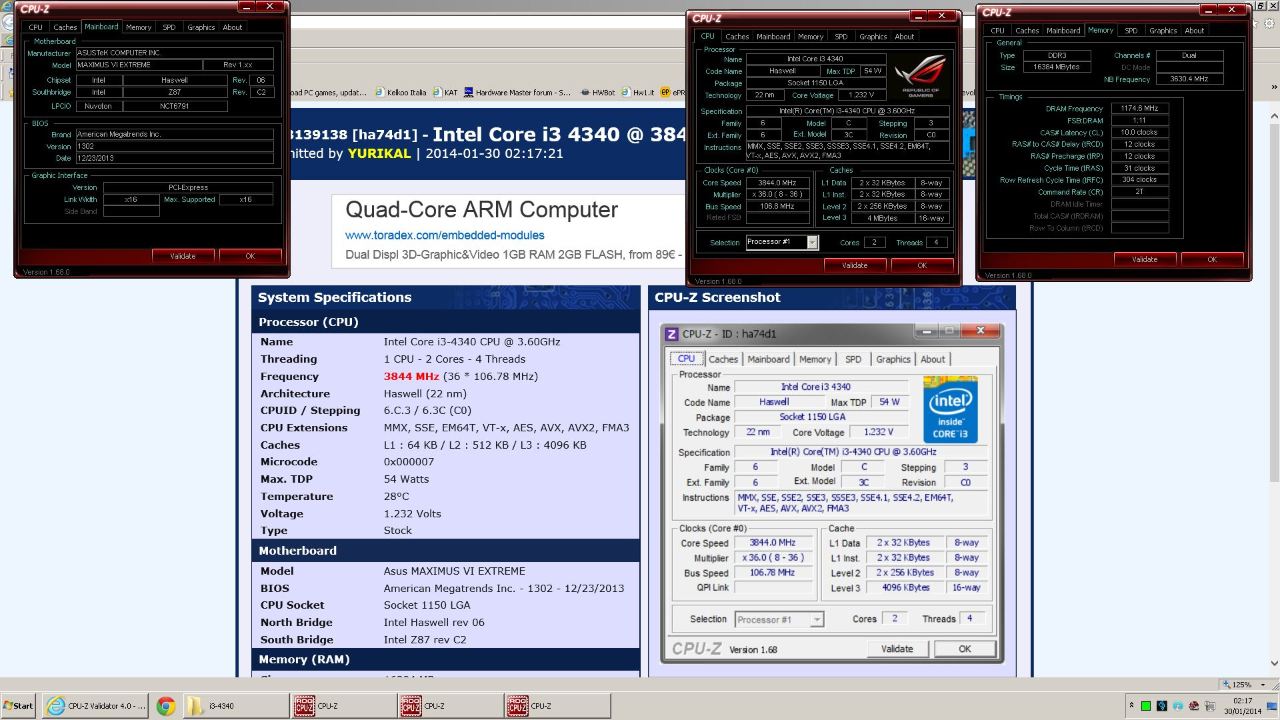1280x720 pixels.
Task: Open the Hw1.it bookmark
Action: click(639, 92)
